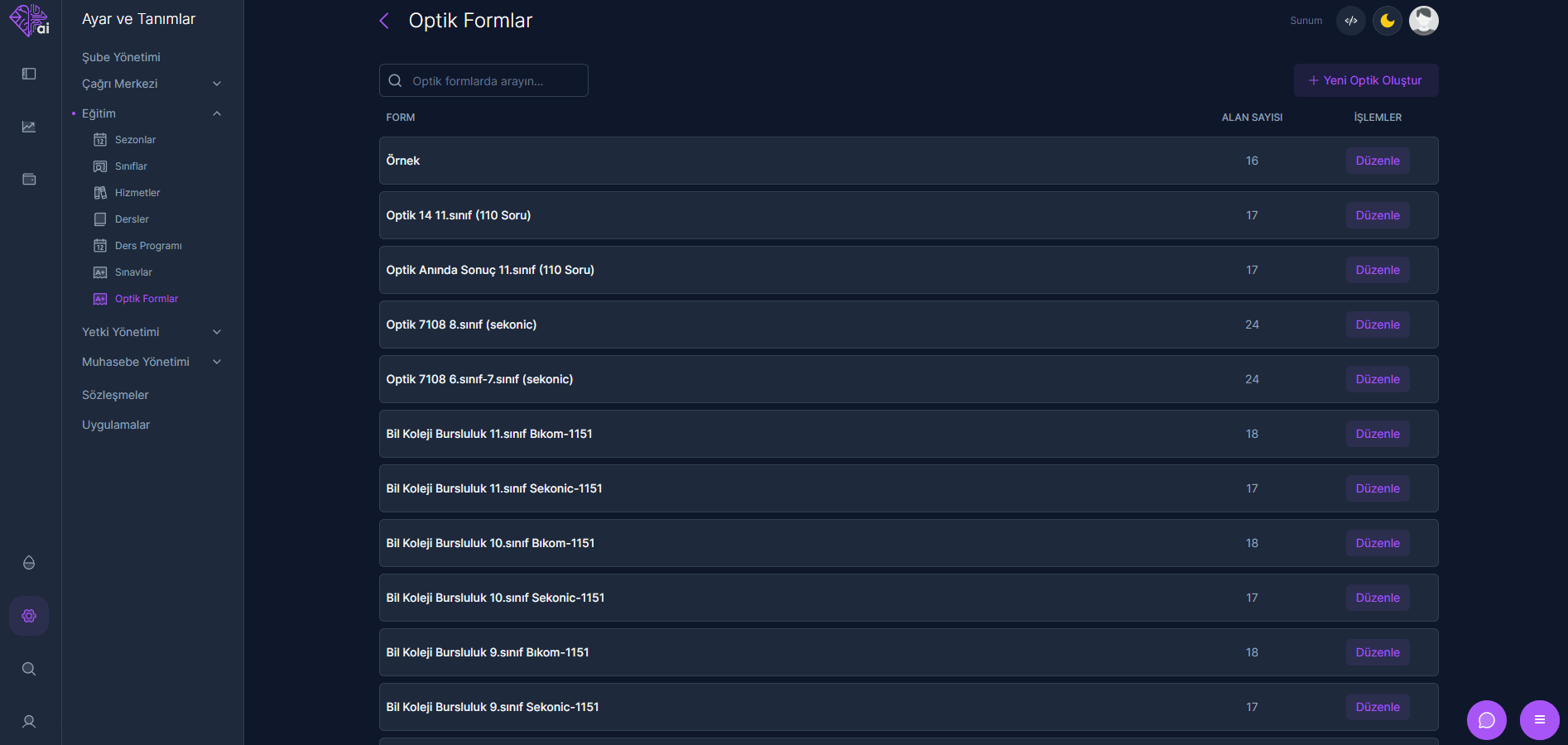Open the analytics chart icon in the left rail
Image resolution: width=1568 pixels, height=745 pixels.
pos(29,127)
